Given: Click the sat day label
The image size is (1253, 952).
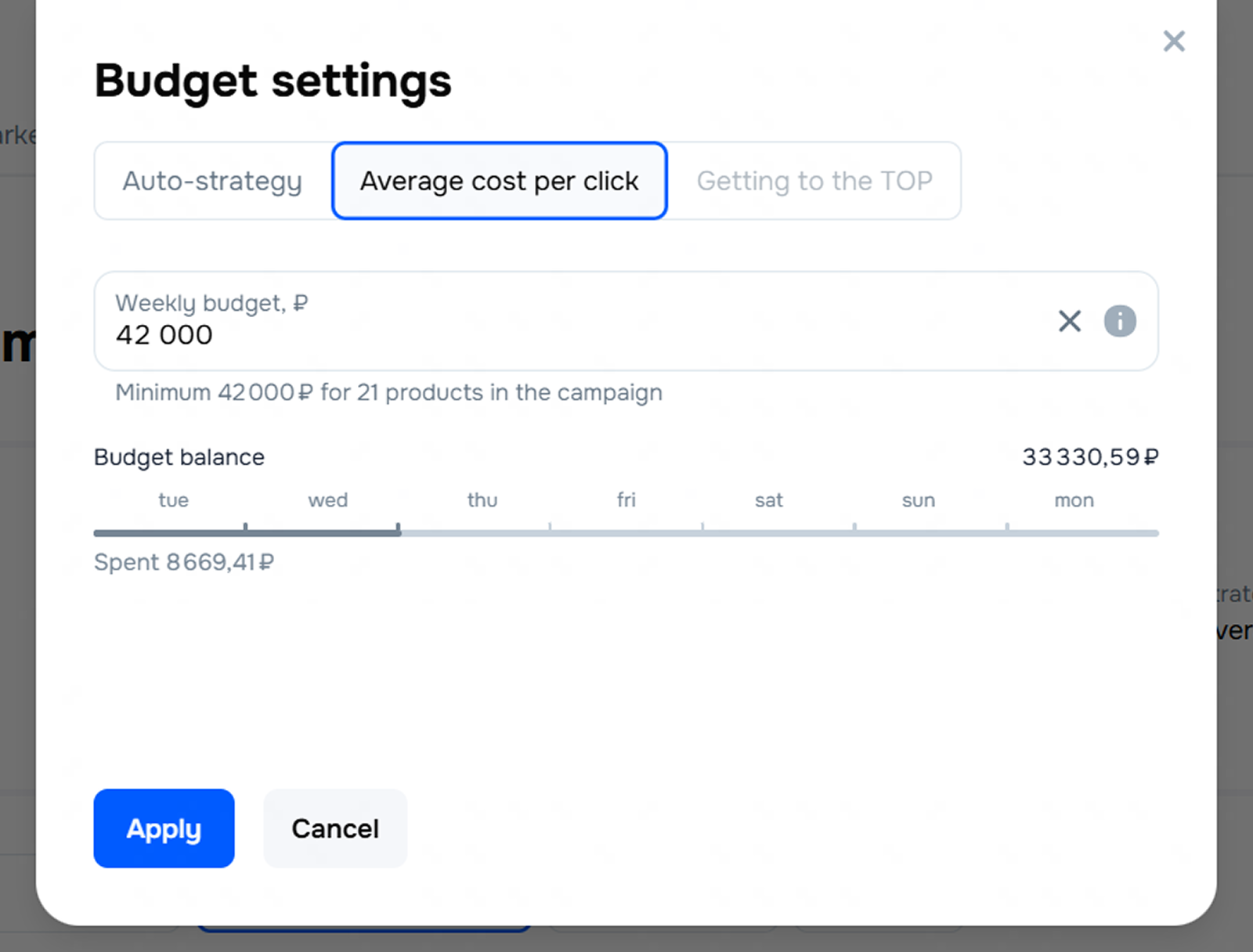Looking at the screenshot, I should [769, 500].
